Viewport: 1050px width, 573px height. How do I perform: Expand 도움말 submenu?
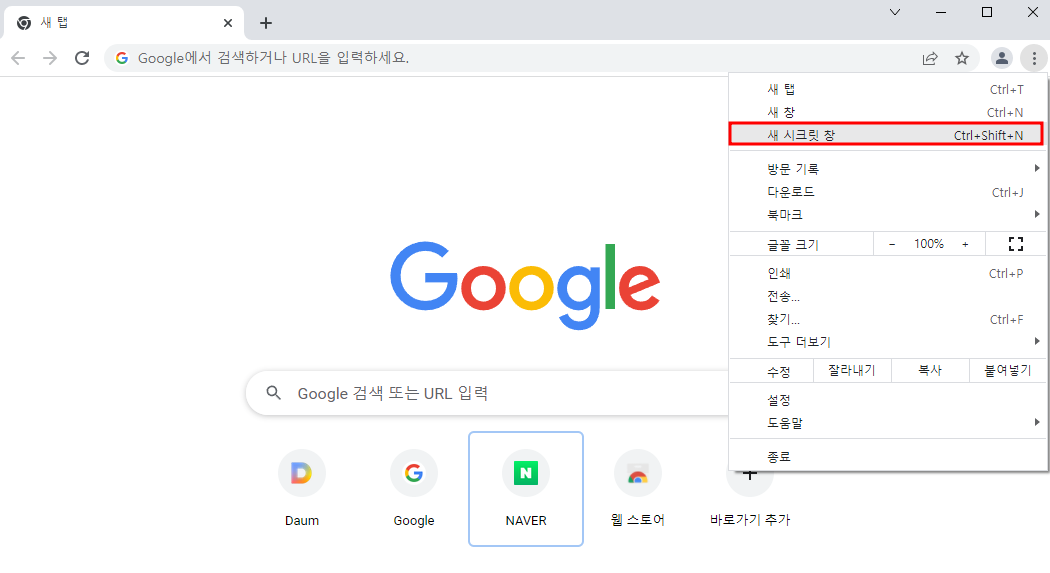point(888,423)
